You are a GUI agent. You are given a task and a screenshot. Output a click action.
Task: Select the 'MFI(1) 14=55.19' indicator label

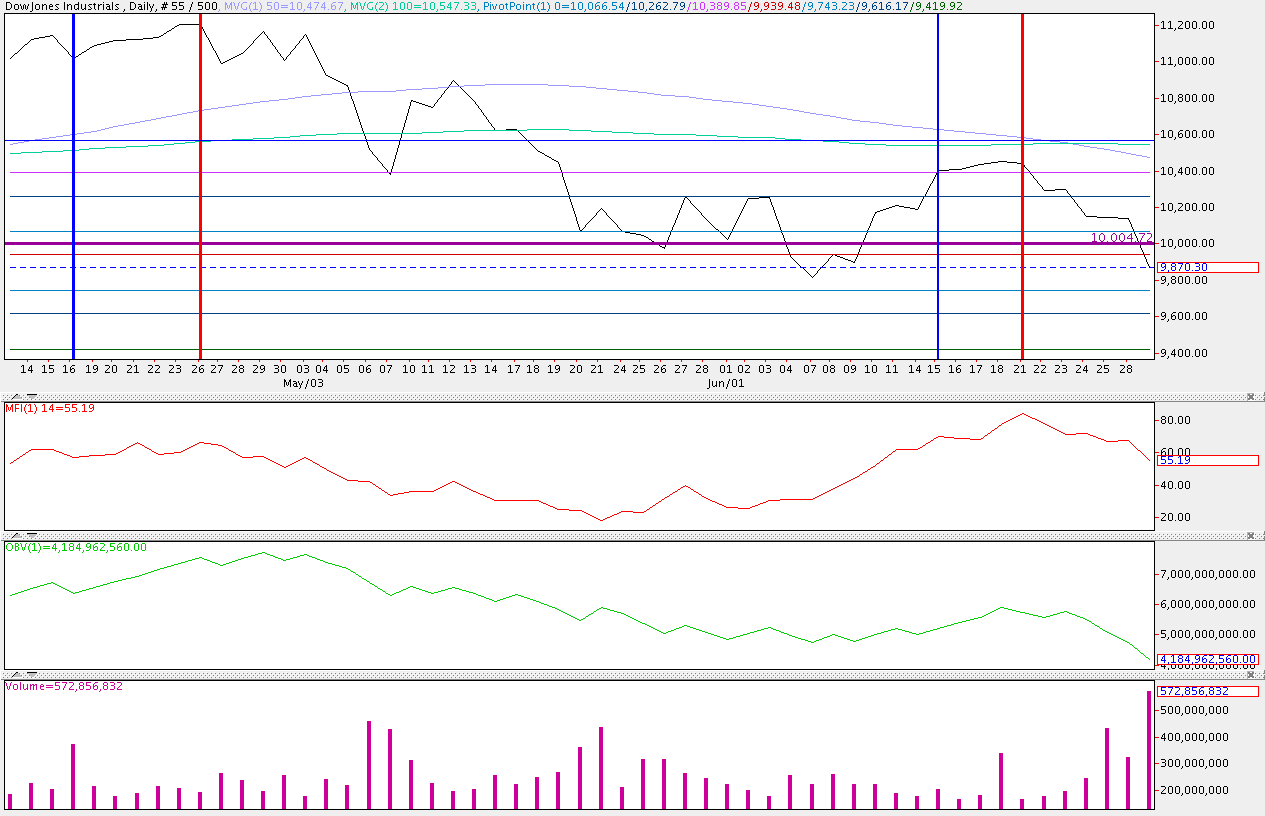point(49,408)
